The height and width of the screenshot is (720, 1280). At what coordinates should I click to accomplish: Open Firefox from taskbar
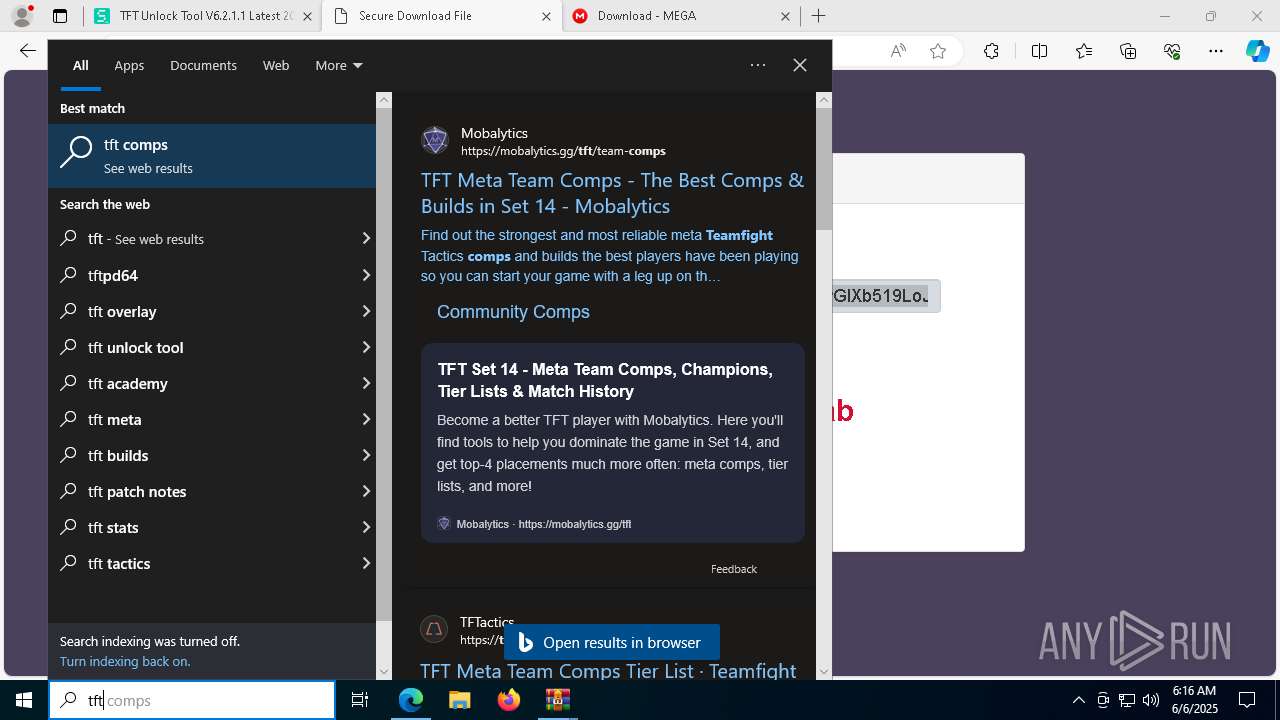508,700
